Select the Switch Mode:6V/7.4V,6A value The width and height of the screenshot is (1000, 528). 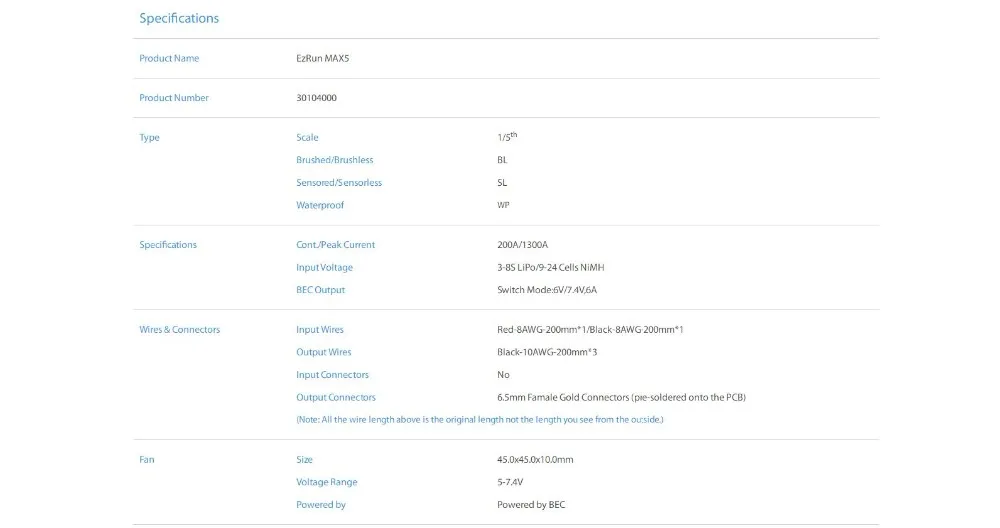click(x=547, y=290)
